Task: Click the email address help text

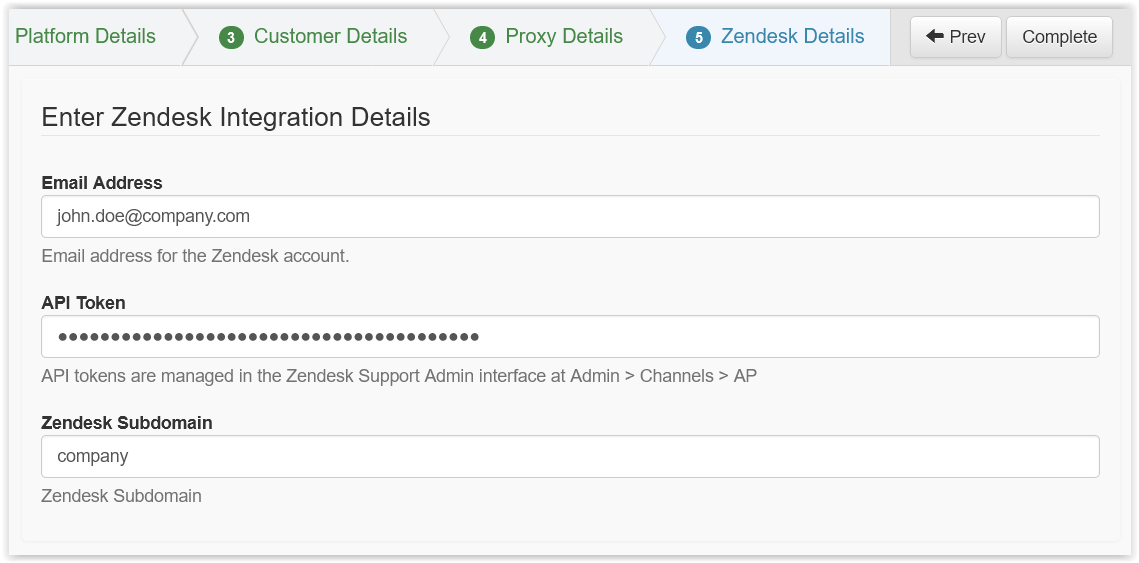Action: (x=195, y=256)
